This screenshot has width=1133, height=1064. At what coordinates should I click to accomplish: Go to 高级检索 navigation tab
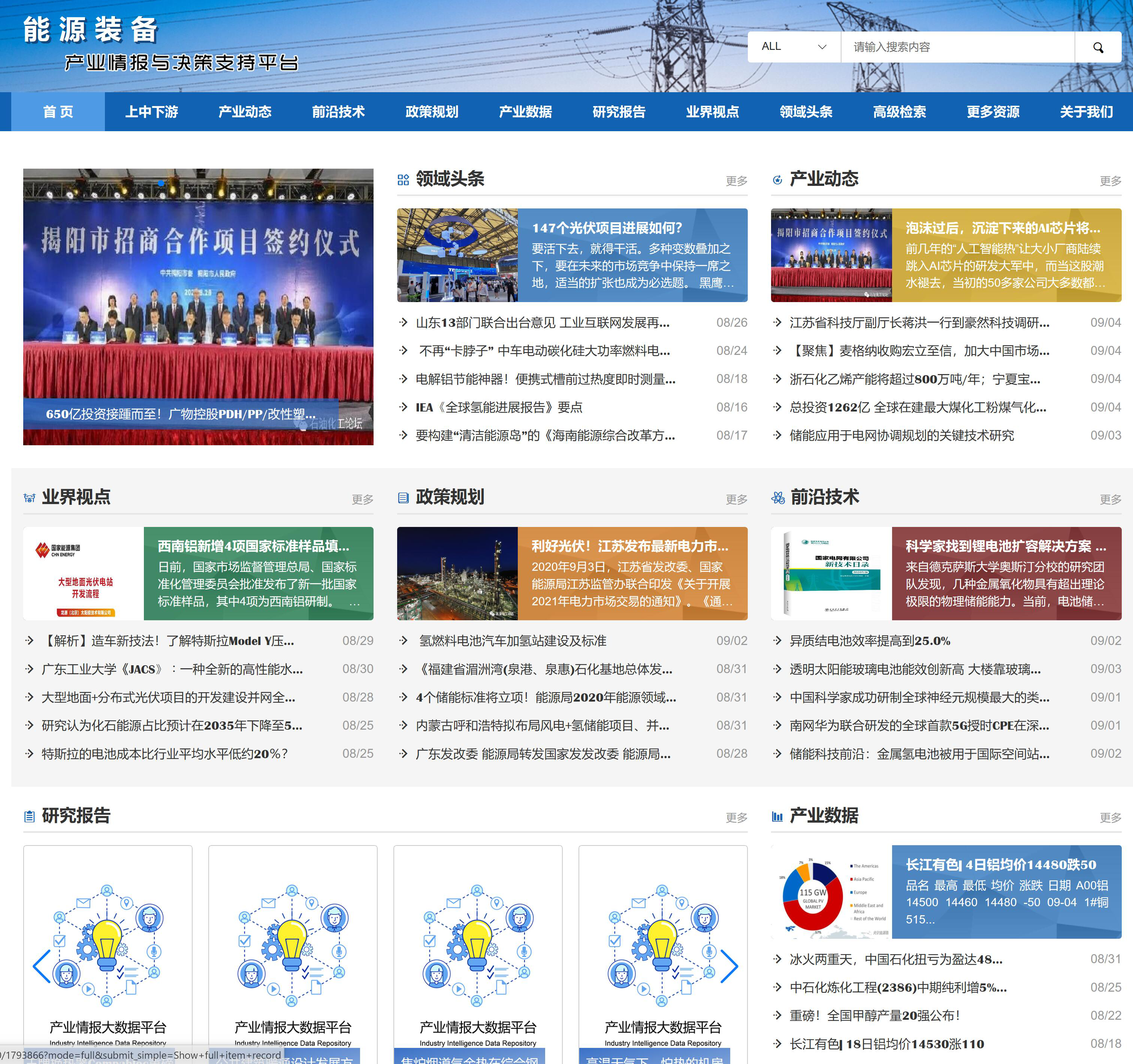pos(899,112)
